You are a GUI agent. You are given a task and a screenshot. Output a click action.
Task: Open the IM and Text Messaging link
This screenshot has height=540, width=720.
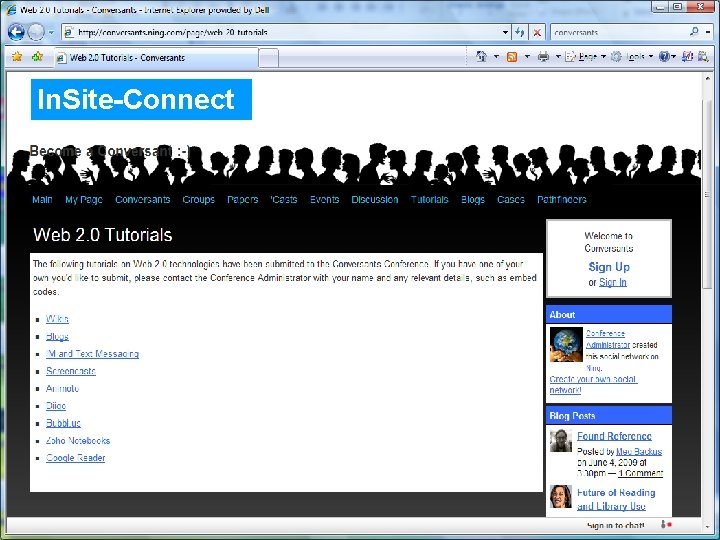pos(92,354)
